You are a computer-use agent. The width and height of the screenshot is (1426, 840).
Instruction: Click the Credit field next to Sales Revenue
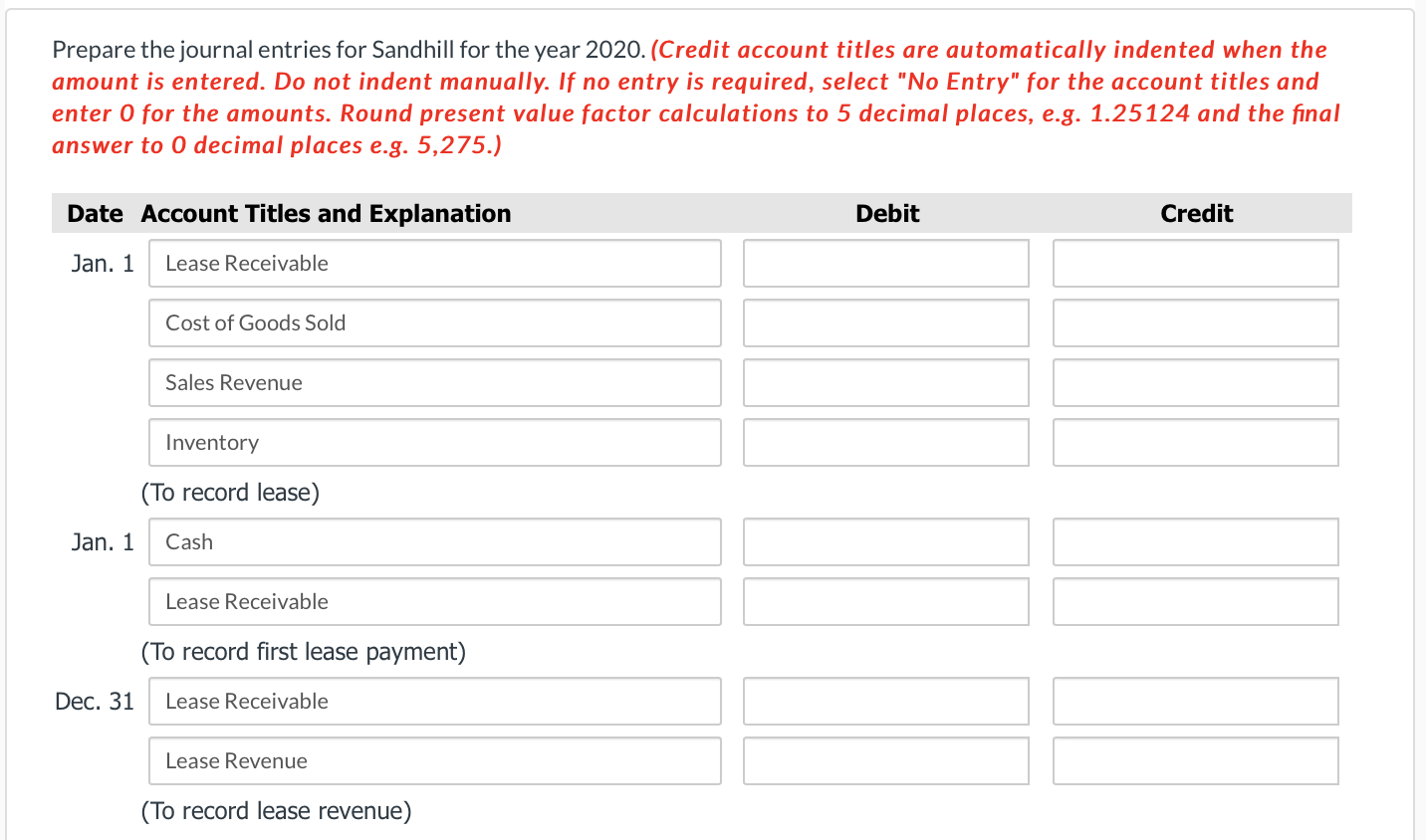point(1195,382)
